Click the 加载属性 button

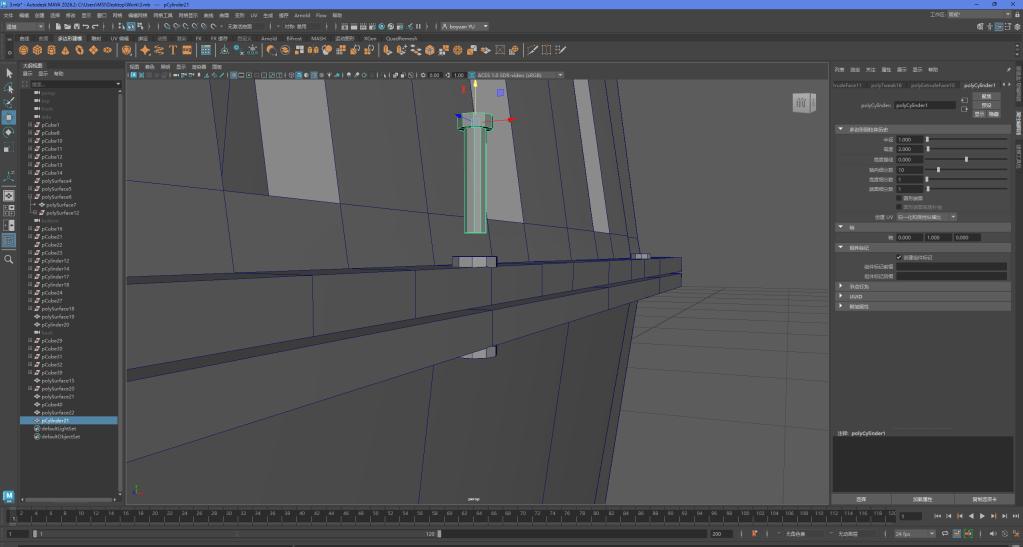(922, 498)
